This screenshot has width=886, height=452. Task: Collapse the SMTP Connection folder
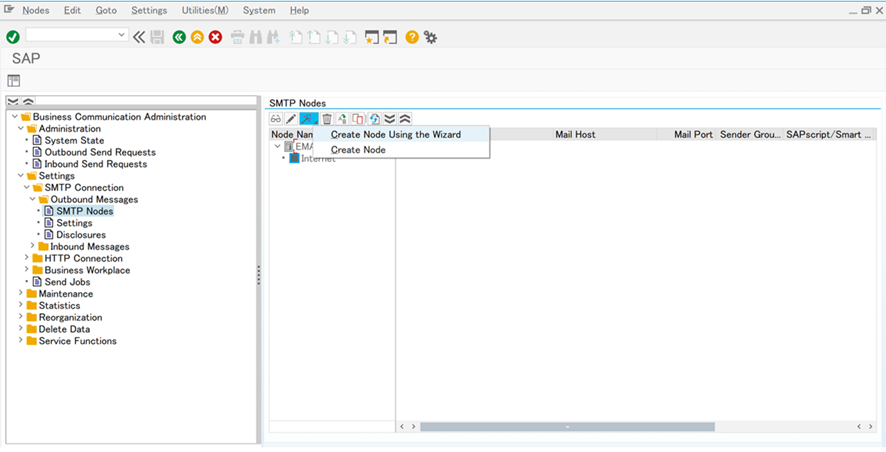click(x=27, y=187)
